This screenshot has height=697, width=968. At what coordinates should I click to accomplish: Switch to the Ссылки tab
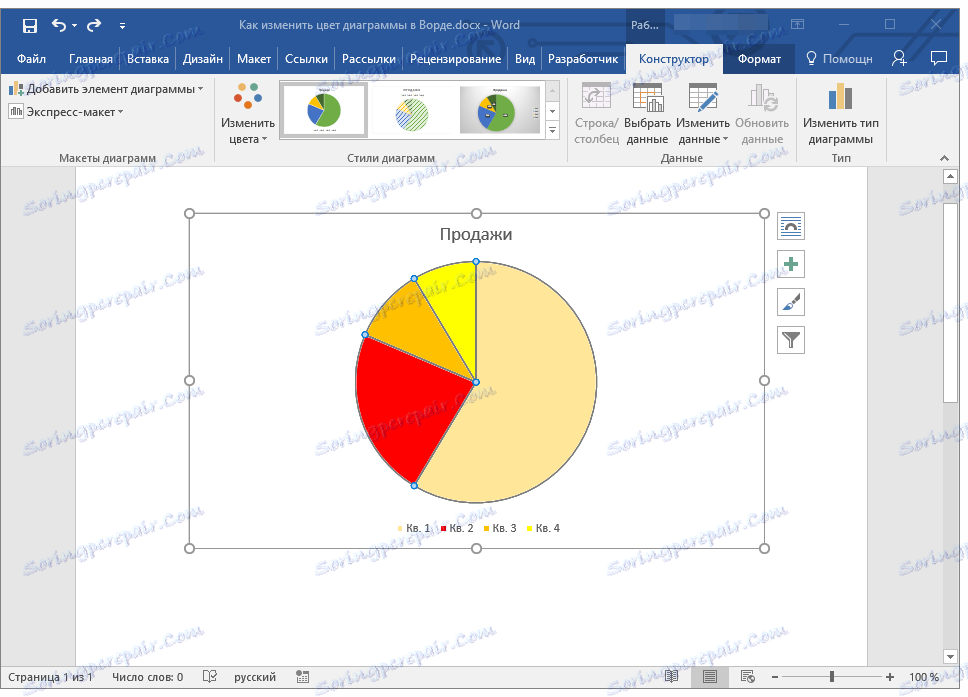click(306, 59)
